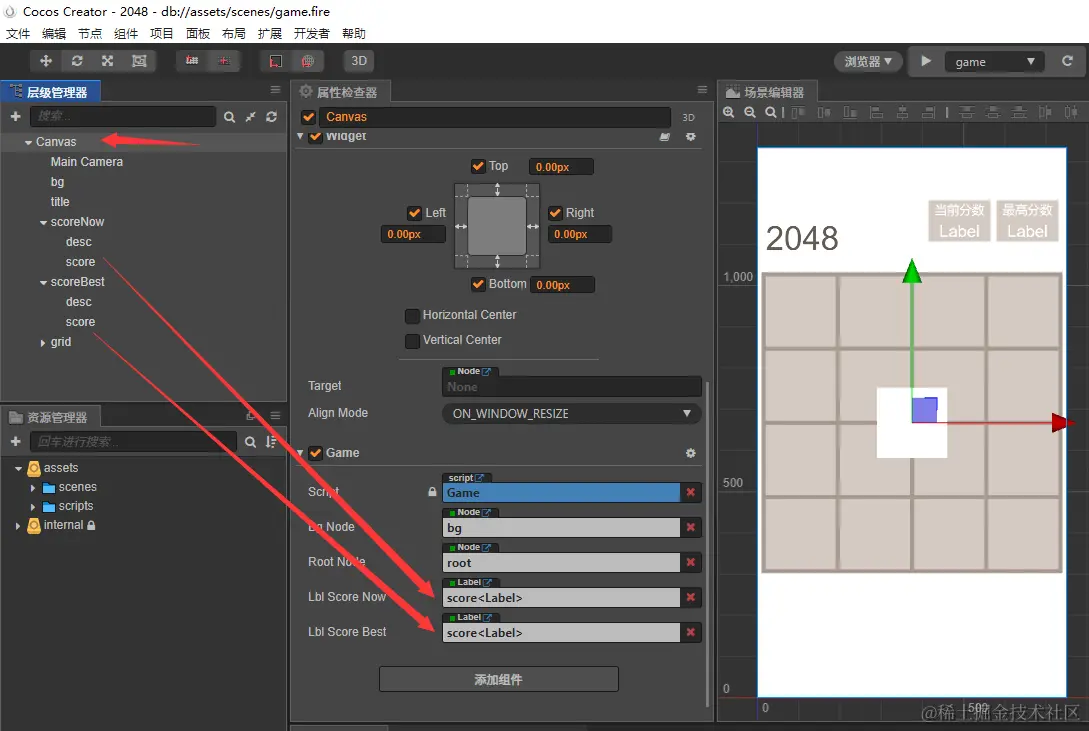Click the hierarchy search field

123,117
